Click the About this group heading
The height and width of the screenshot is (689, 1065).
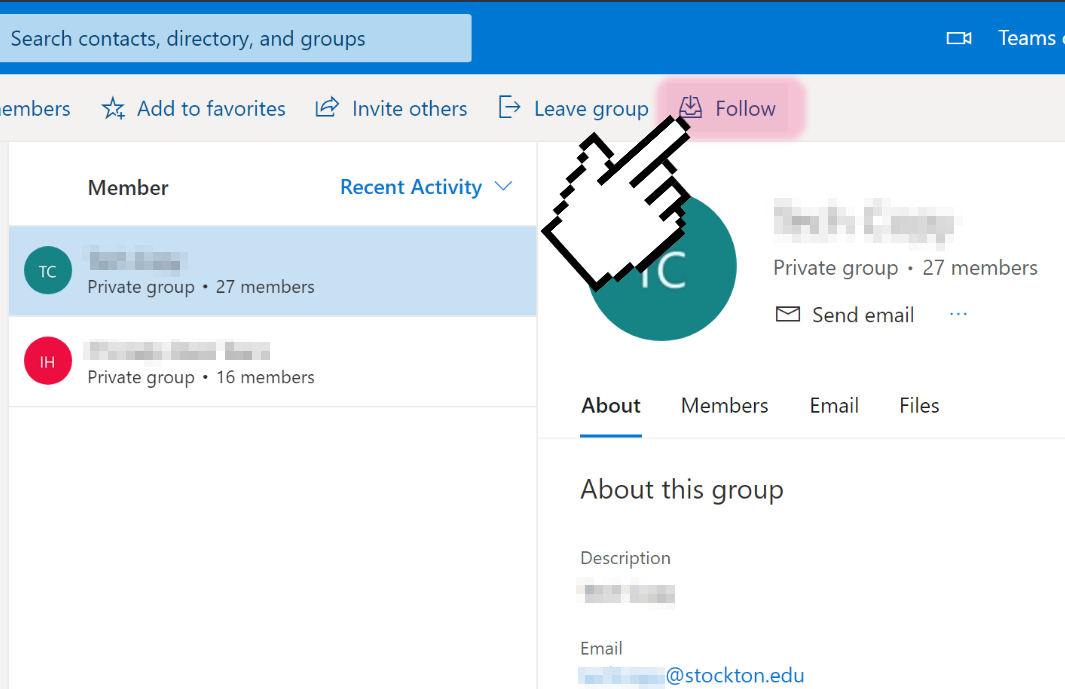click(x=682, y=489)
